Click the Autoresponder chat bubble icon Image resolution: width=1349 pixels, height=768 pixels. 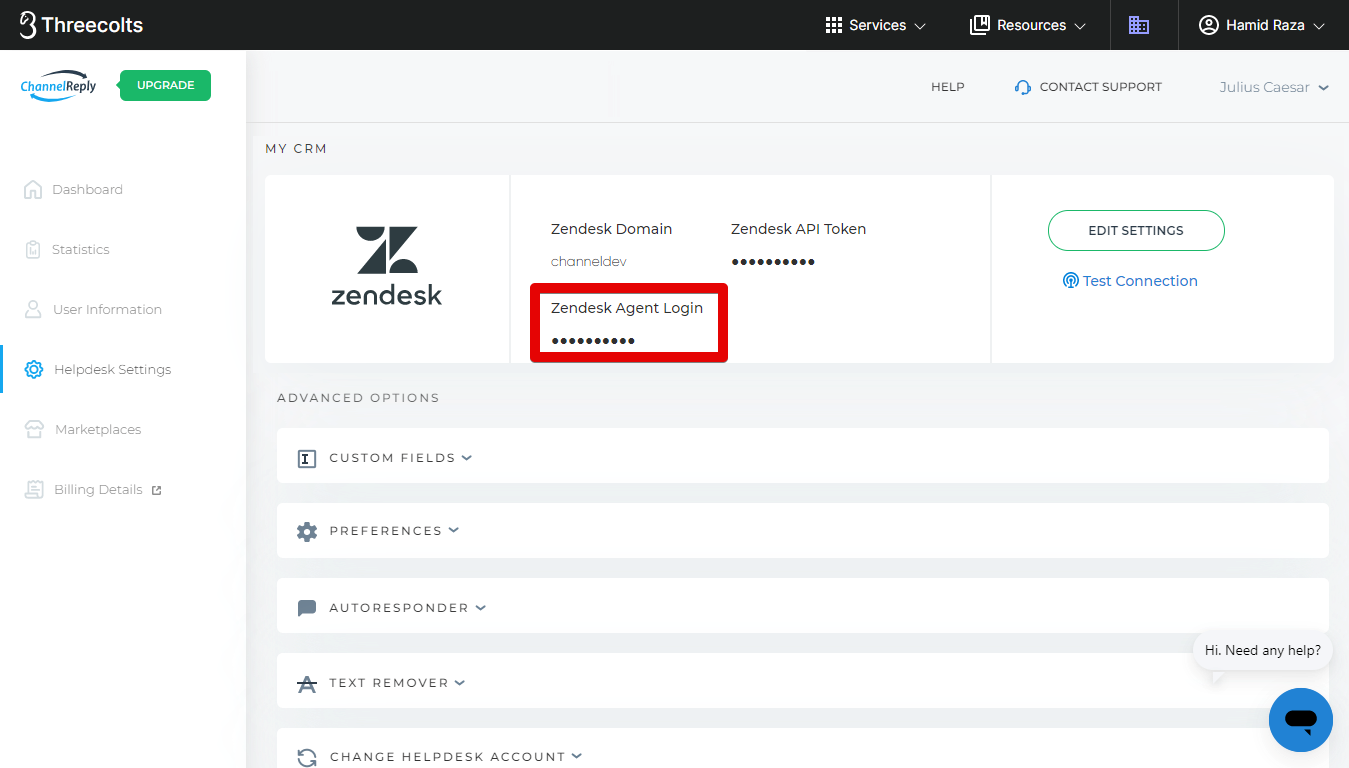[x=307, y=608]
